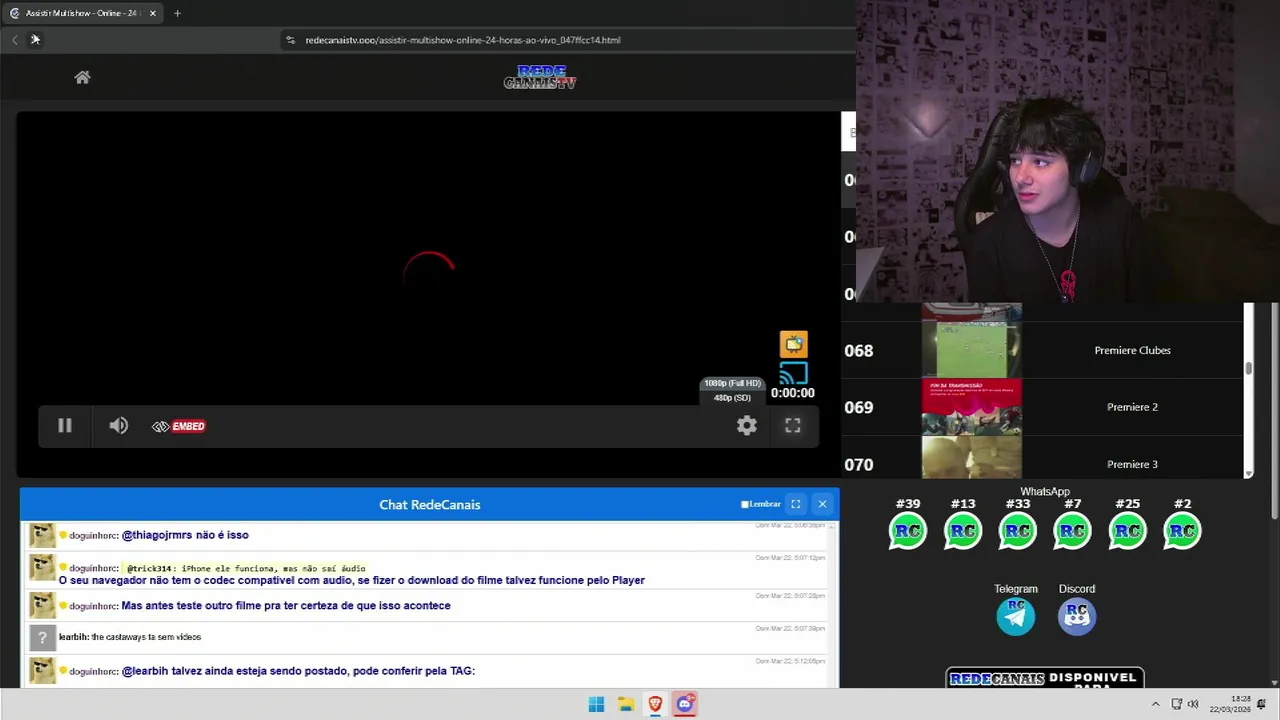The width and height of the screenshot is (1280, 720).
Task: Select channel 068 Premiere Clubes
Action: (1042, 350)
